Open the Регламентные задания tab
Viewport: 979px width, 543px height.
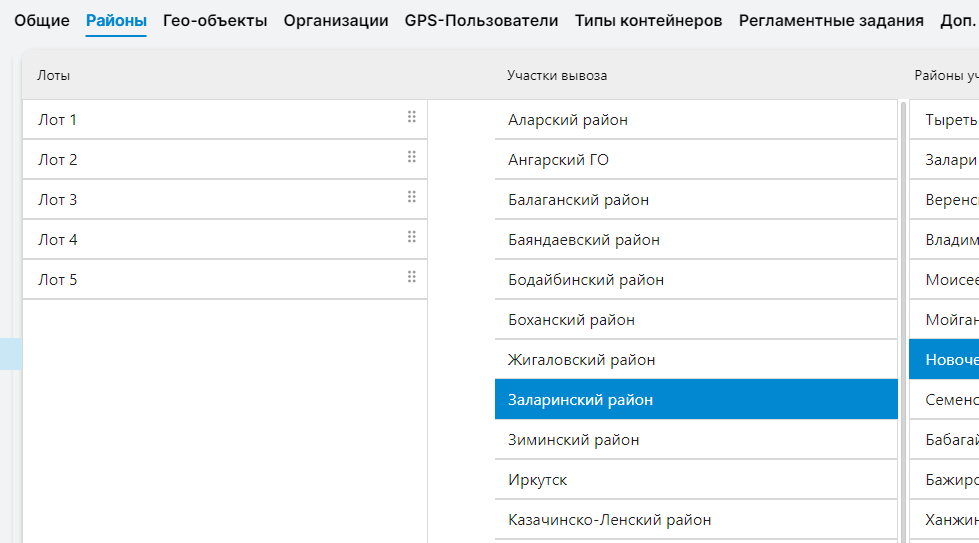[x=831, y=20]
